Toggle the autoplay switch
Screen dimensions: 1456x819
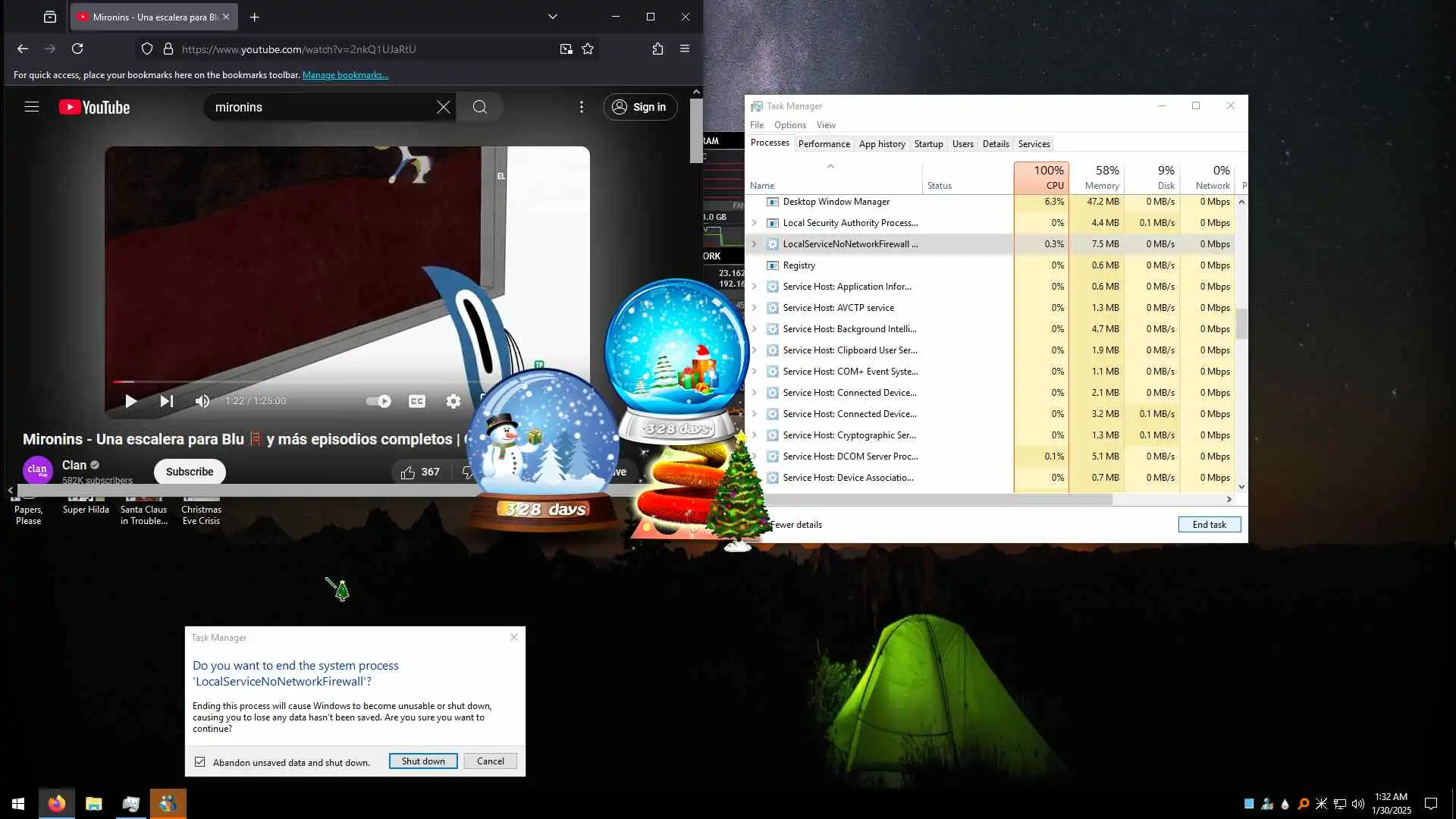(378, 401)
